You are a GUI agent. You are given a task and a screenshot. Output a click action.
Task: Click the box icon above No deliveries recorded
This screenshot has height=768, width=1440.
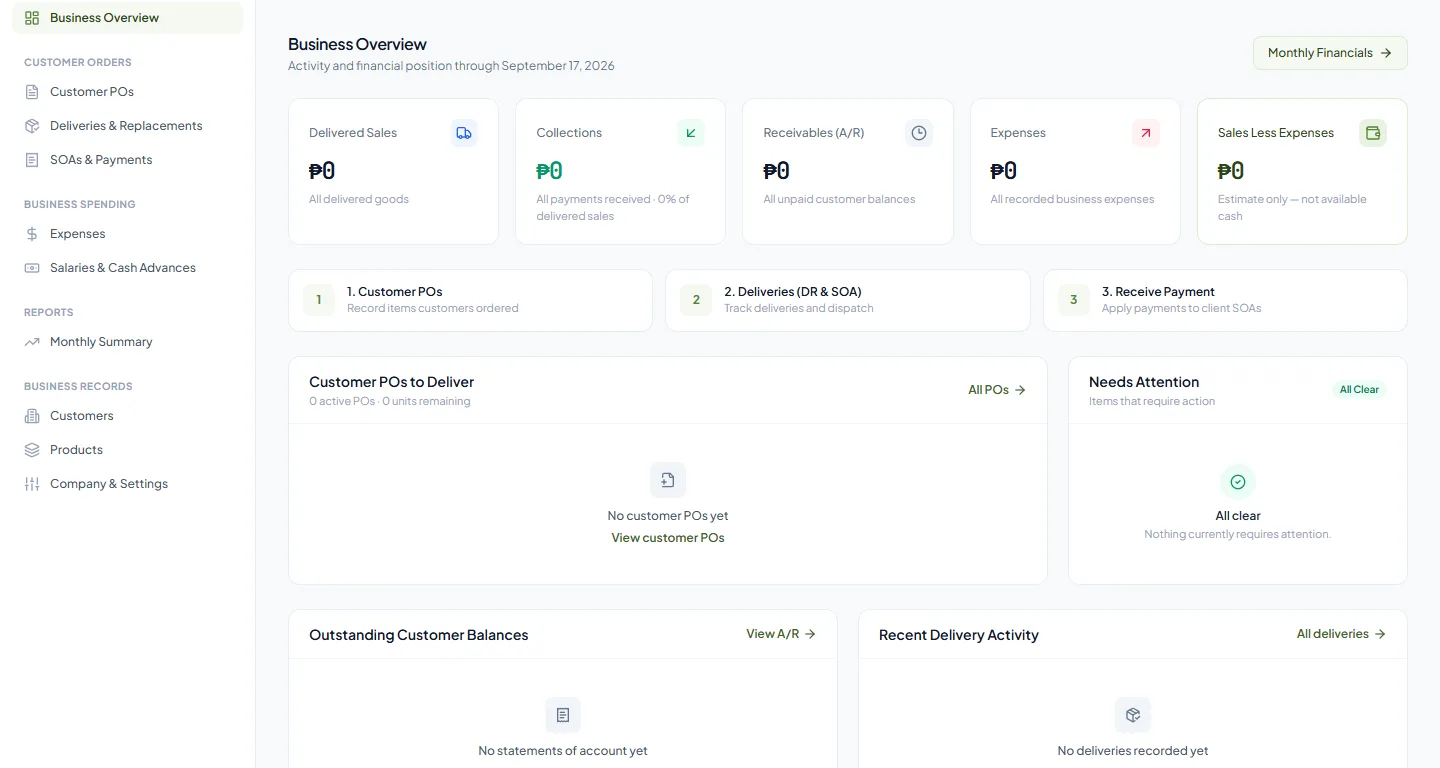coord(1133,715)
